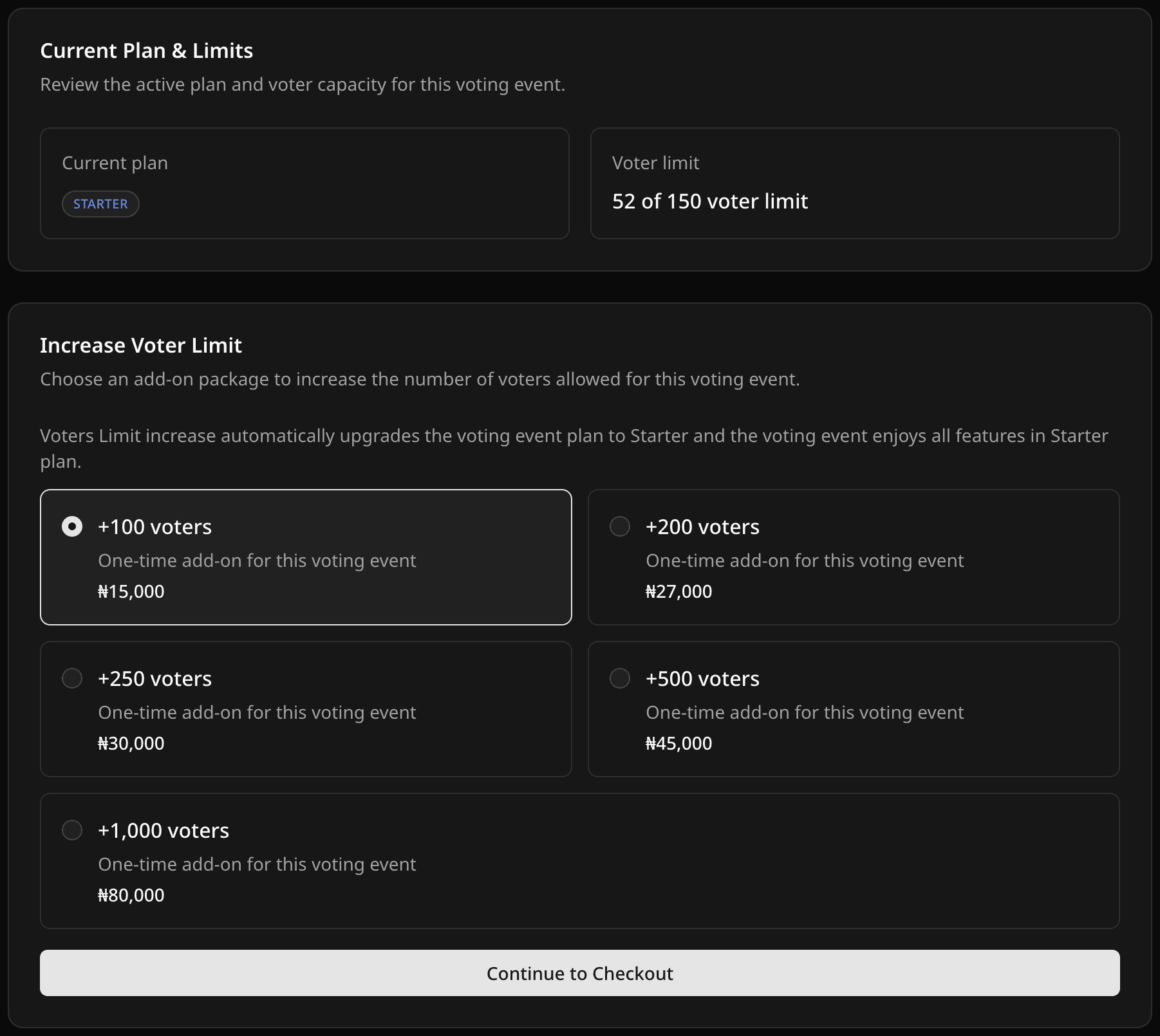
Task: Select the +200 voters radio button
Action: pos(620,526)
